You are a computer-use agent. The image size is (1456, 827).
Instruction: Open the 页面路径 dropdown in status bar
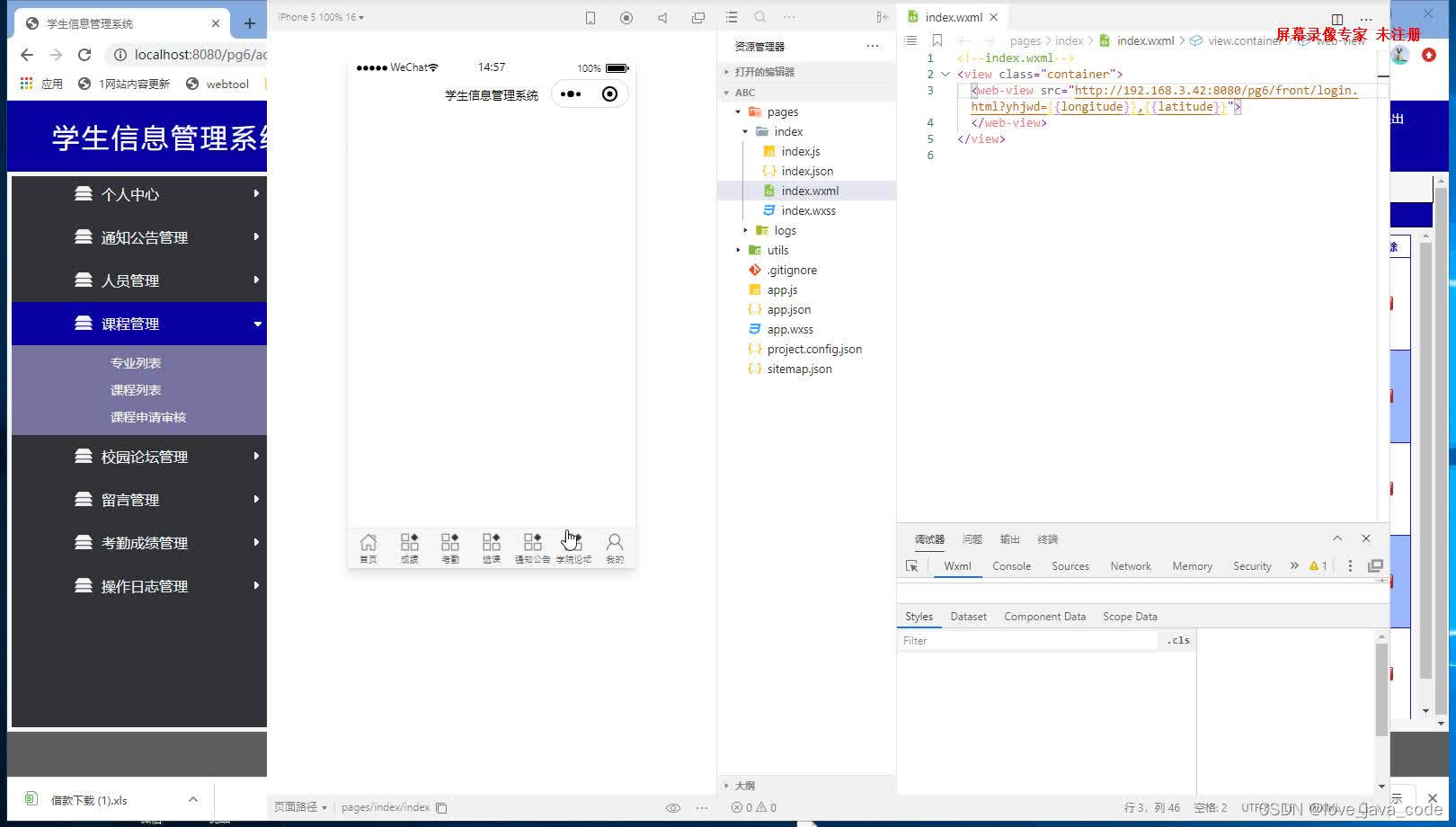(x=300, y=807)
